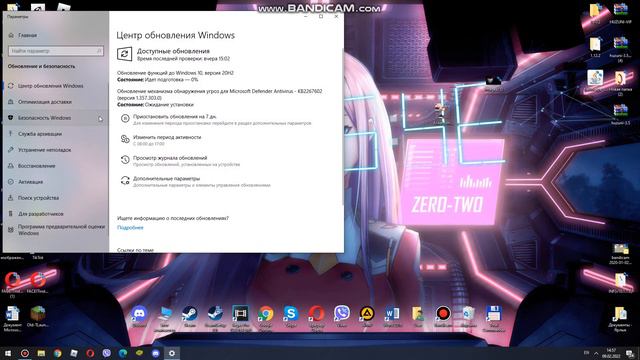Image resolution: width=640 pixels, height=360 pixels.
Task: Launch Steam from desktop shortcut
Action: pos(190,316)
